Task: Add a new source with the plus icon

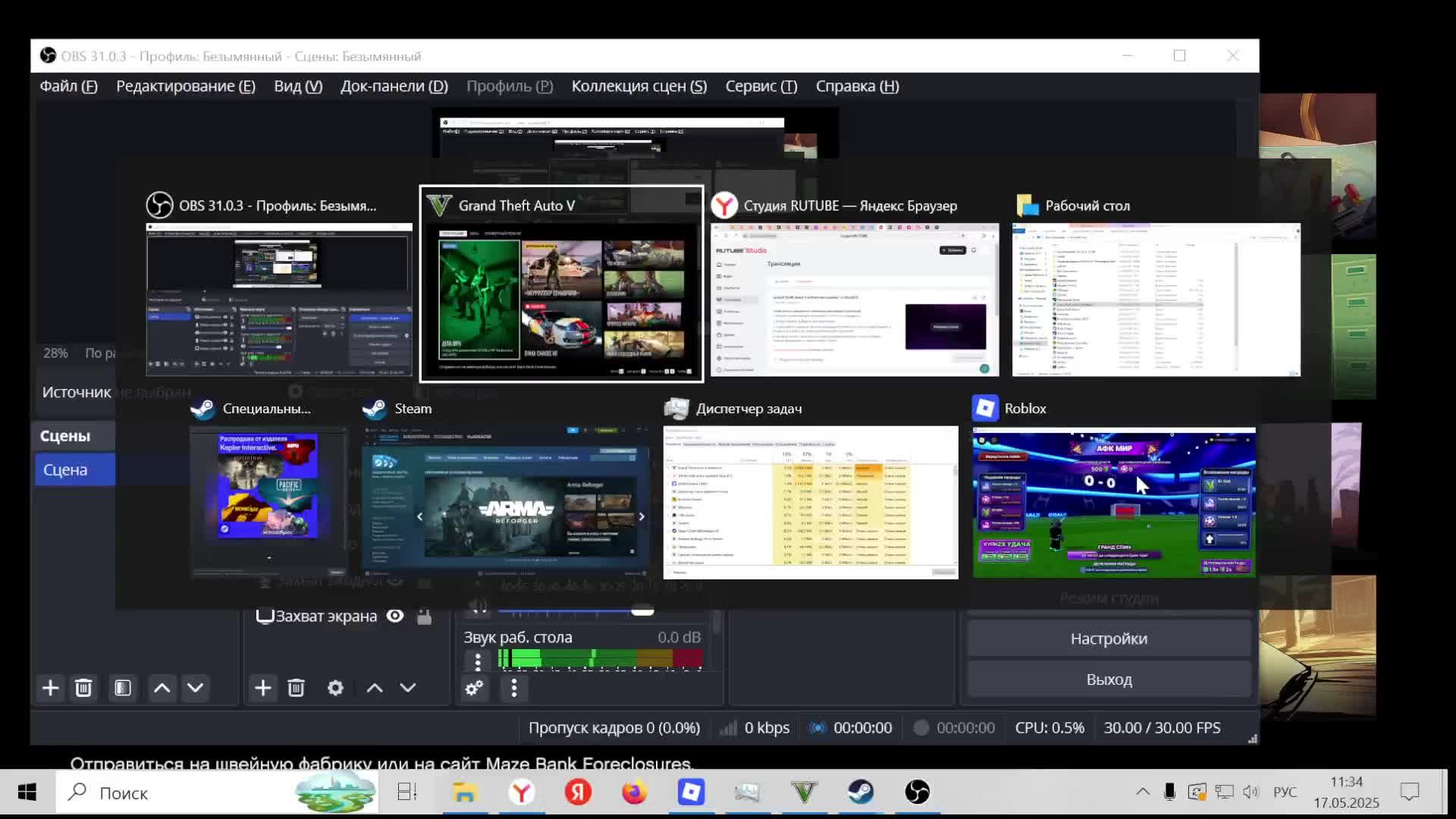Action: pos(262,688)
